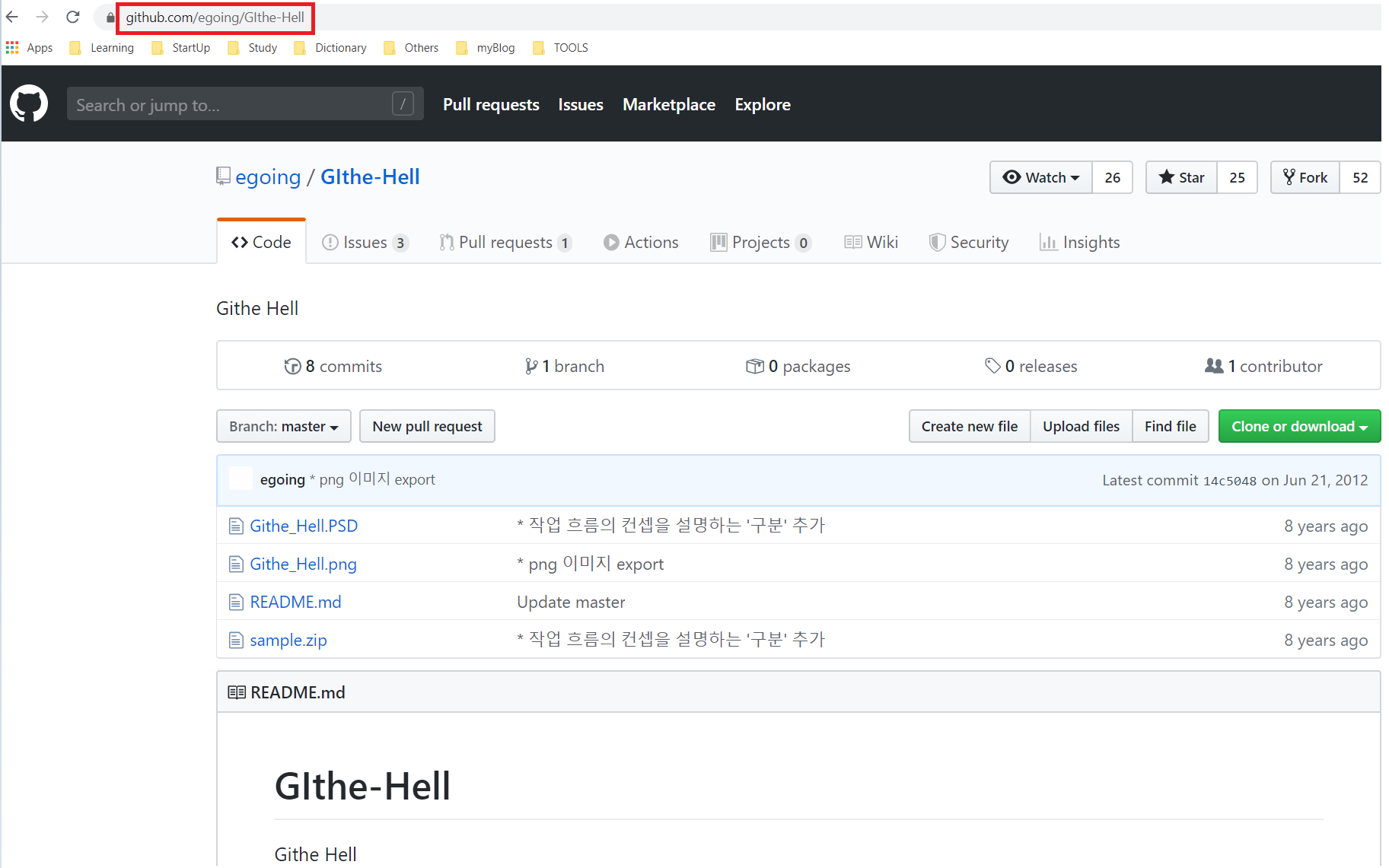This screenshot has width=1389, height=868.
Task: Click the repository book icon beside egoing
Action: tap(223, 176)
